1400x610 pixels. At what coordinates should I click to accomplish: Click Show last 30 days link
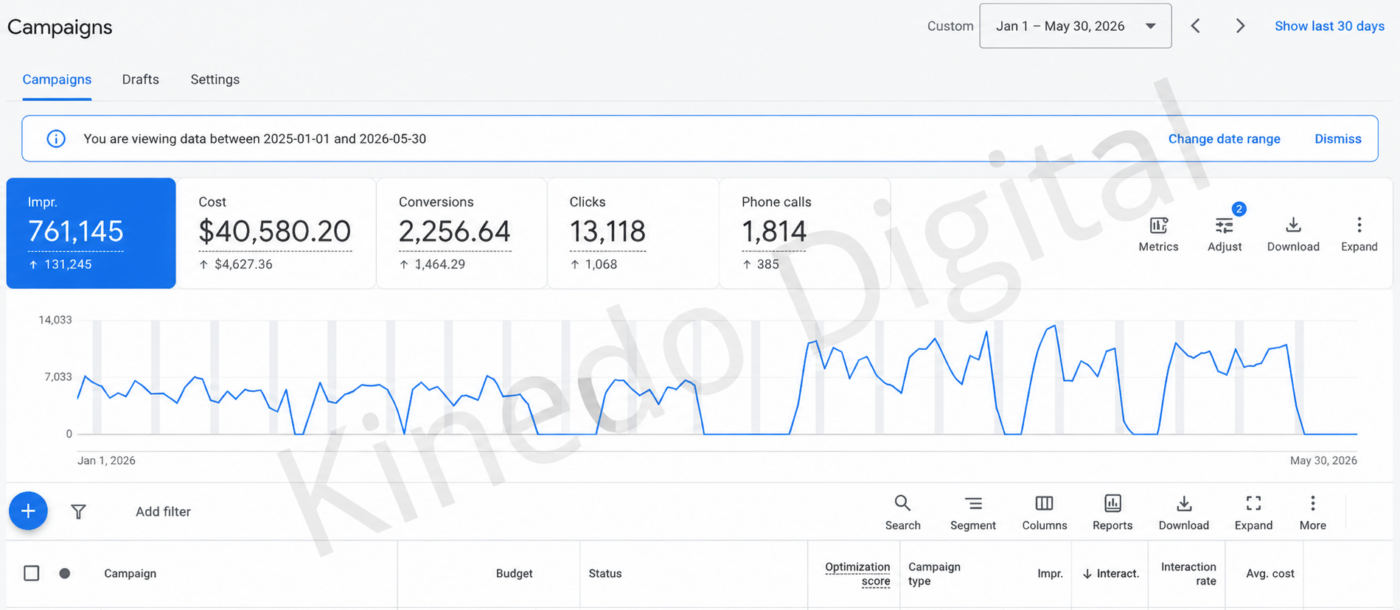click(1329, 26)
